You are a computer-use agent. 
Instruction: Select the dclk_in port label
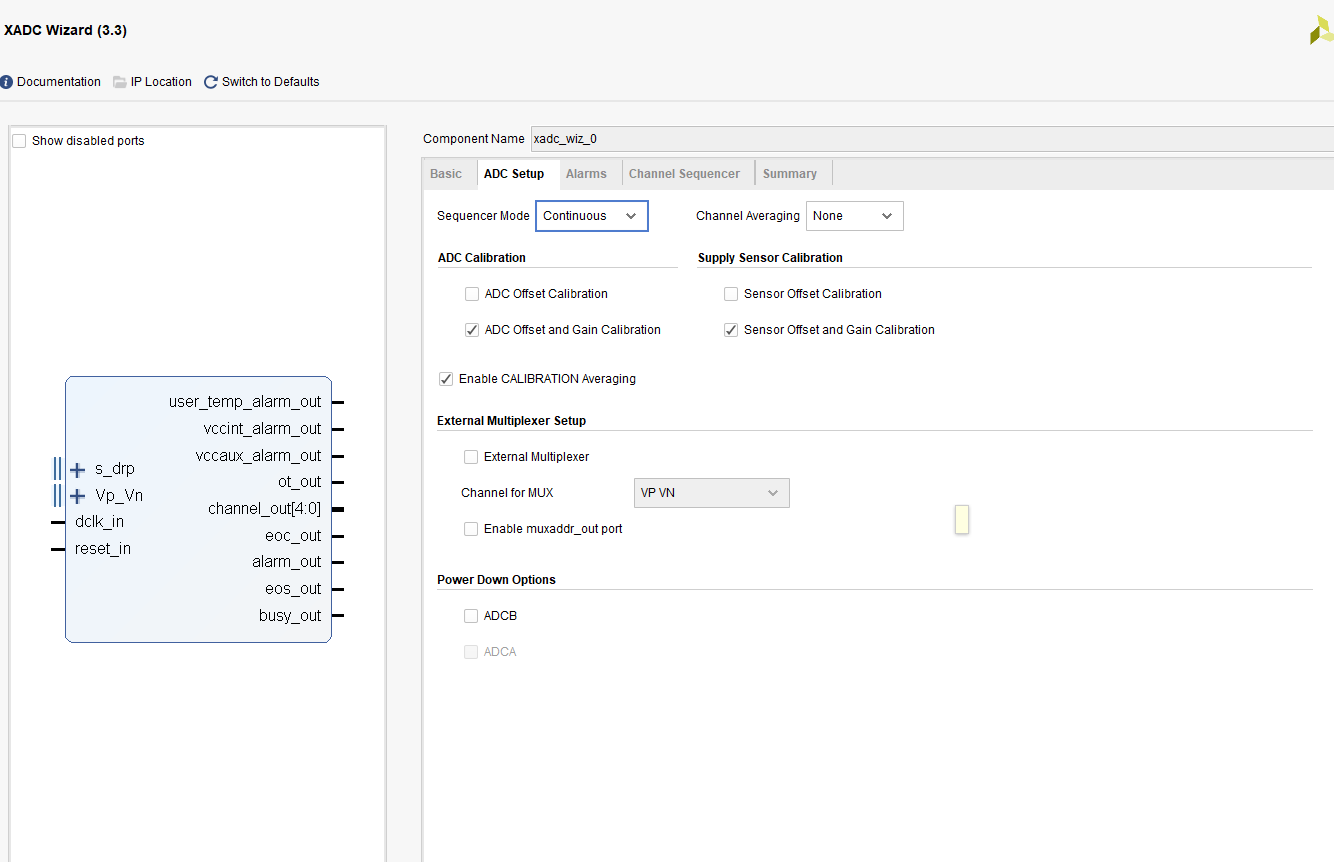99,522
